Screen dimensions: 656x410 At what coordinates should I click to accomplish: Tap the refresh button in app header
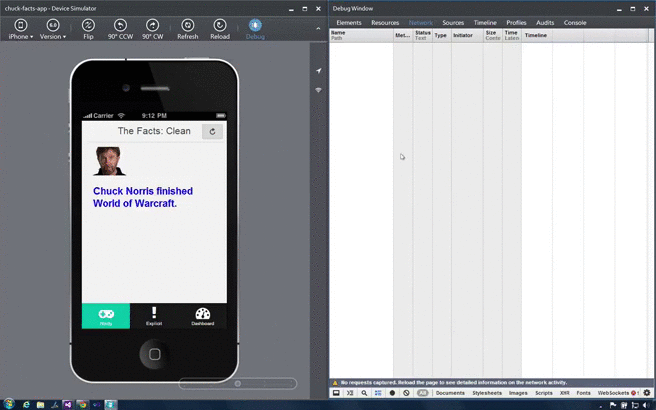(x=213, y=131)
